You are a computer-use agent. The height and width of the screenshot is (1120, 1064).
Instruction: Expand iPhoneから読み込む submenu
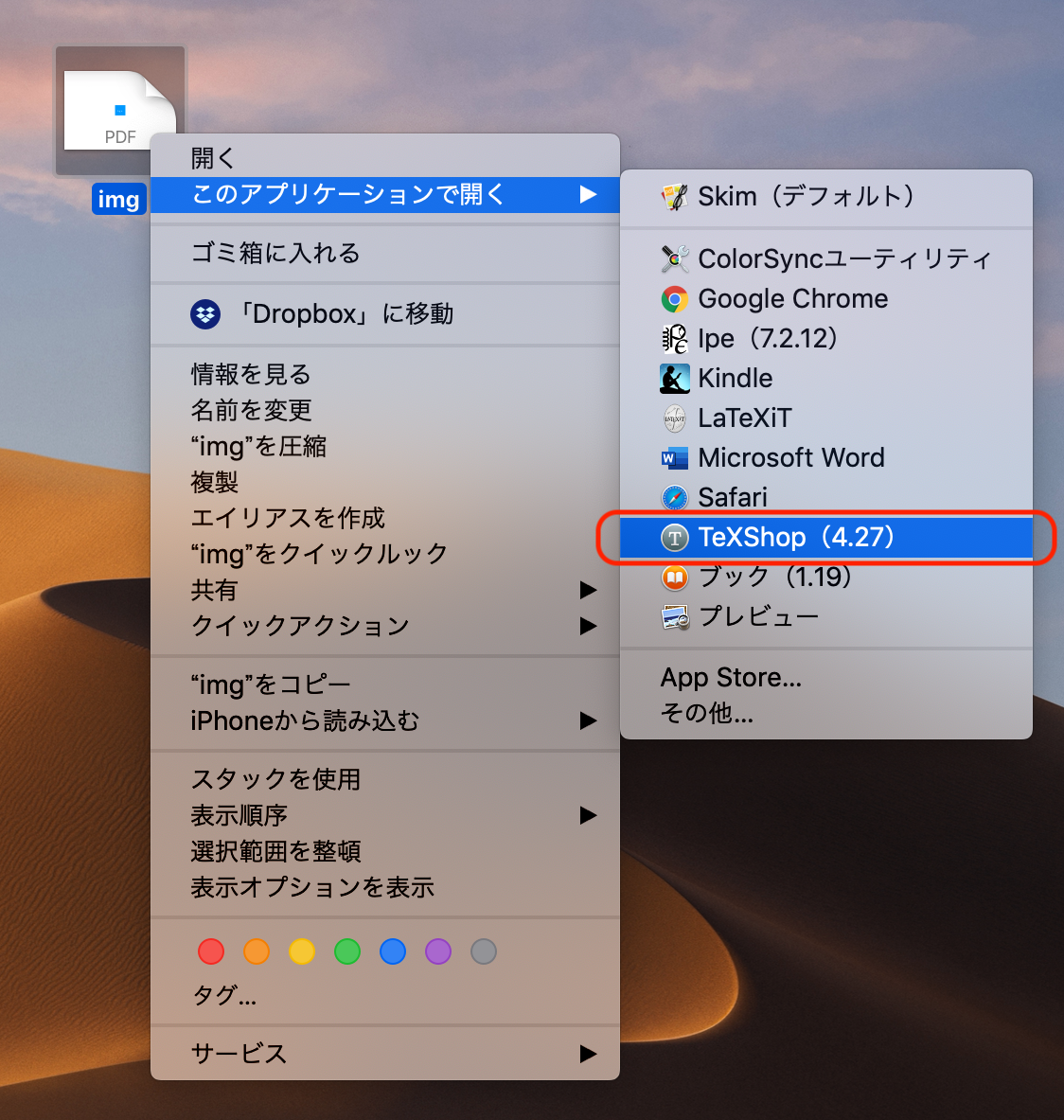(x=385, y=720)
